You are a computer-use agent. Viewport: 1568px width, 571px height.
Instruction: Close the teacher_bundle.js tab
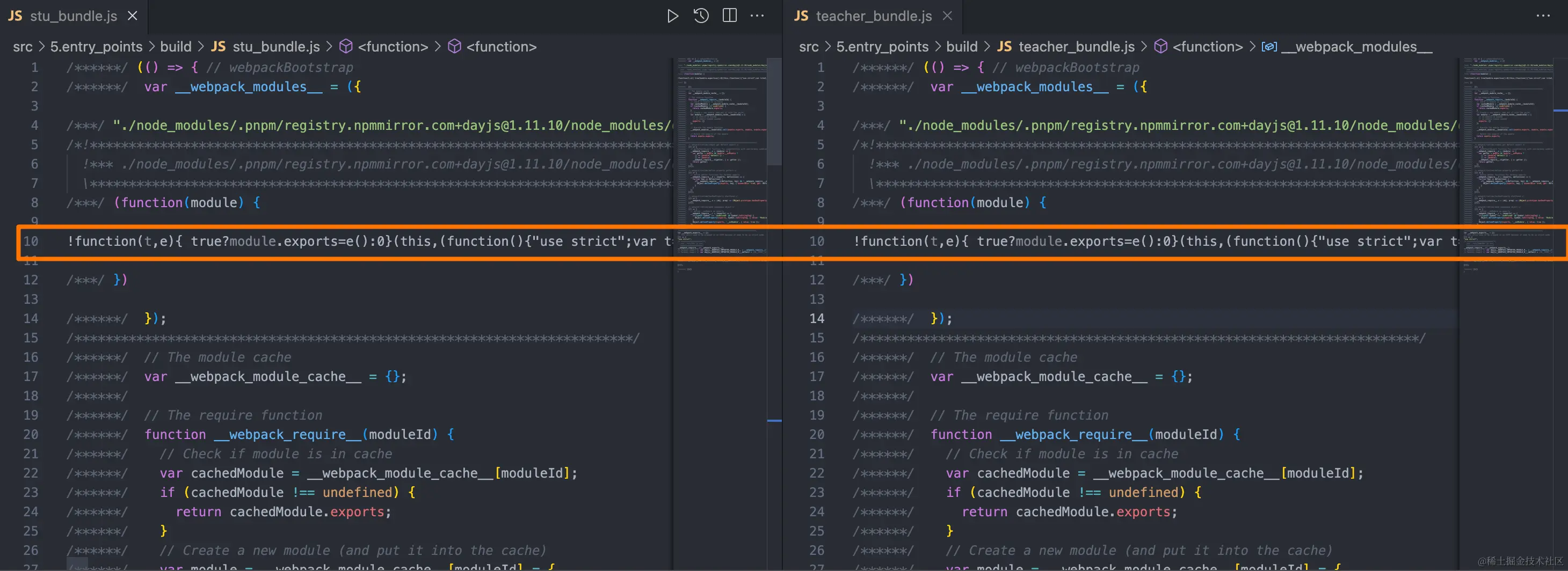point(947,16)
